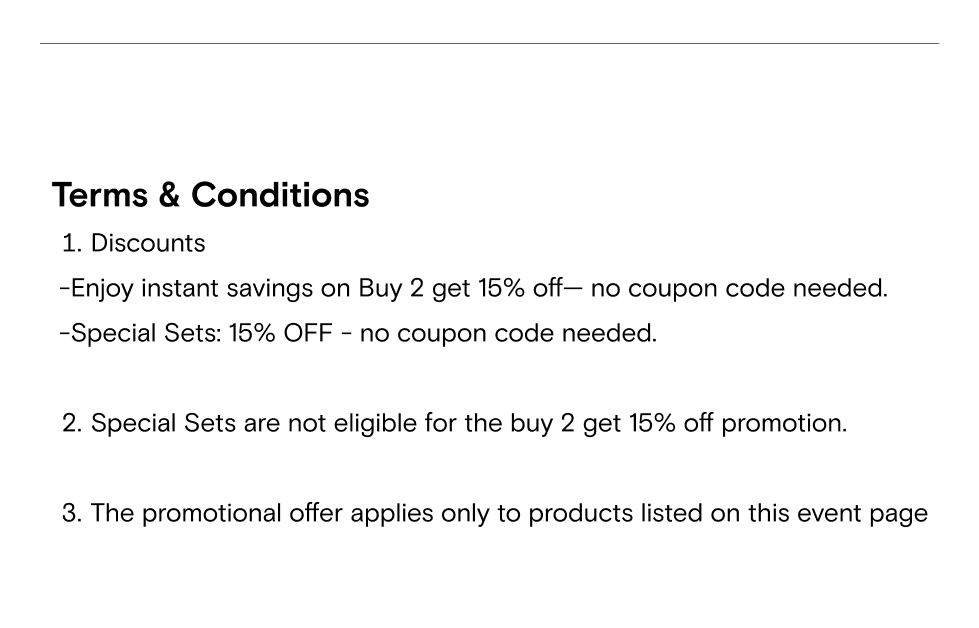
Task: Click the word "Enjoy" in the first bullet
Action: (102, 289)
